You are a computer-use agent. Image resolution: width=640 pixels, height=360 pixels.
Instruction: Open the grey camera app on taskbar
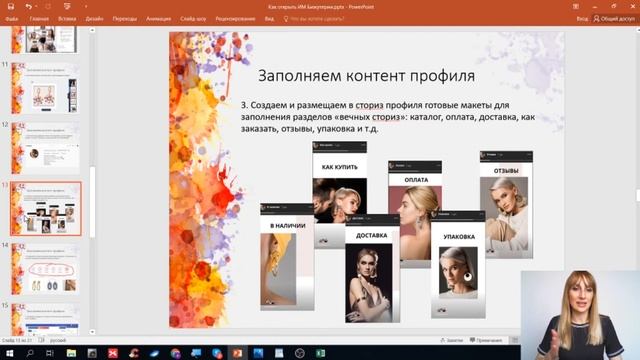[x=92, y=353]
